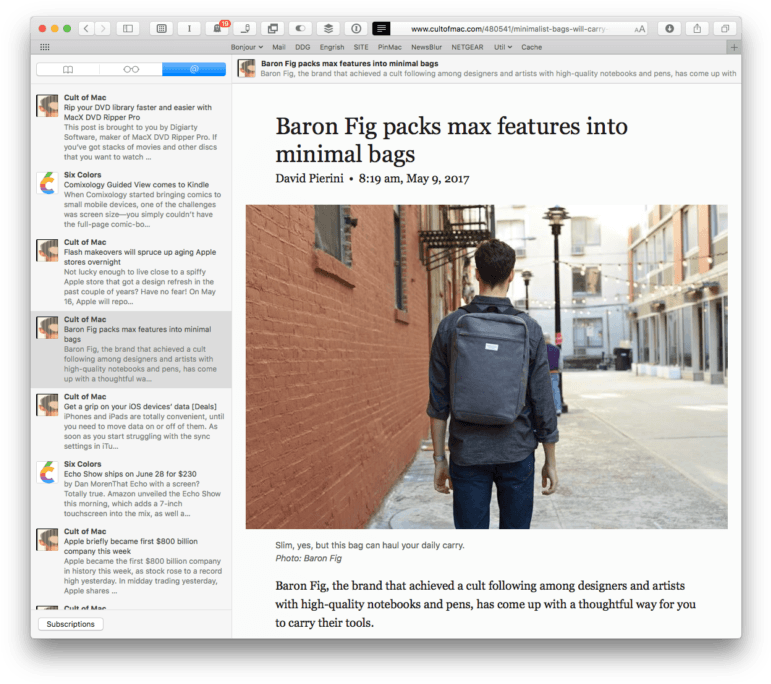The height and width of the screenshot is (684, 771).
Task: Open Flash makeovers Apple stores item
Action: (x=131, y=272)
